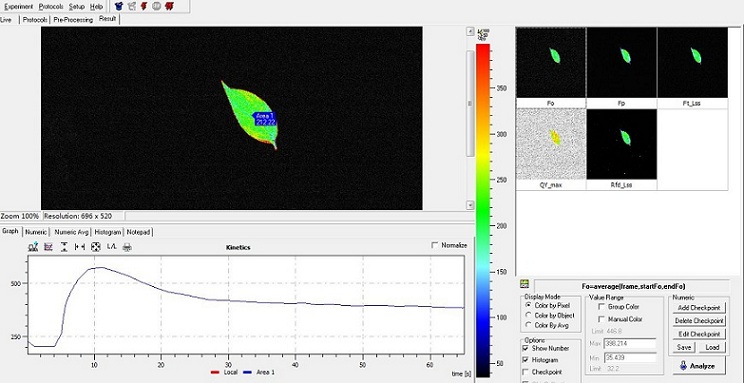Toggle the Show Number option
The image size is (744, 383).
click(525, 348)
